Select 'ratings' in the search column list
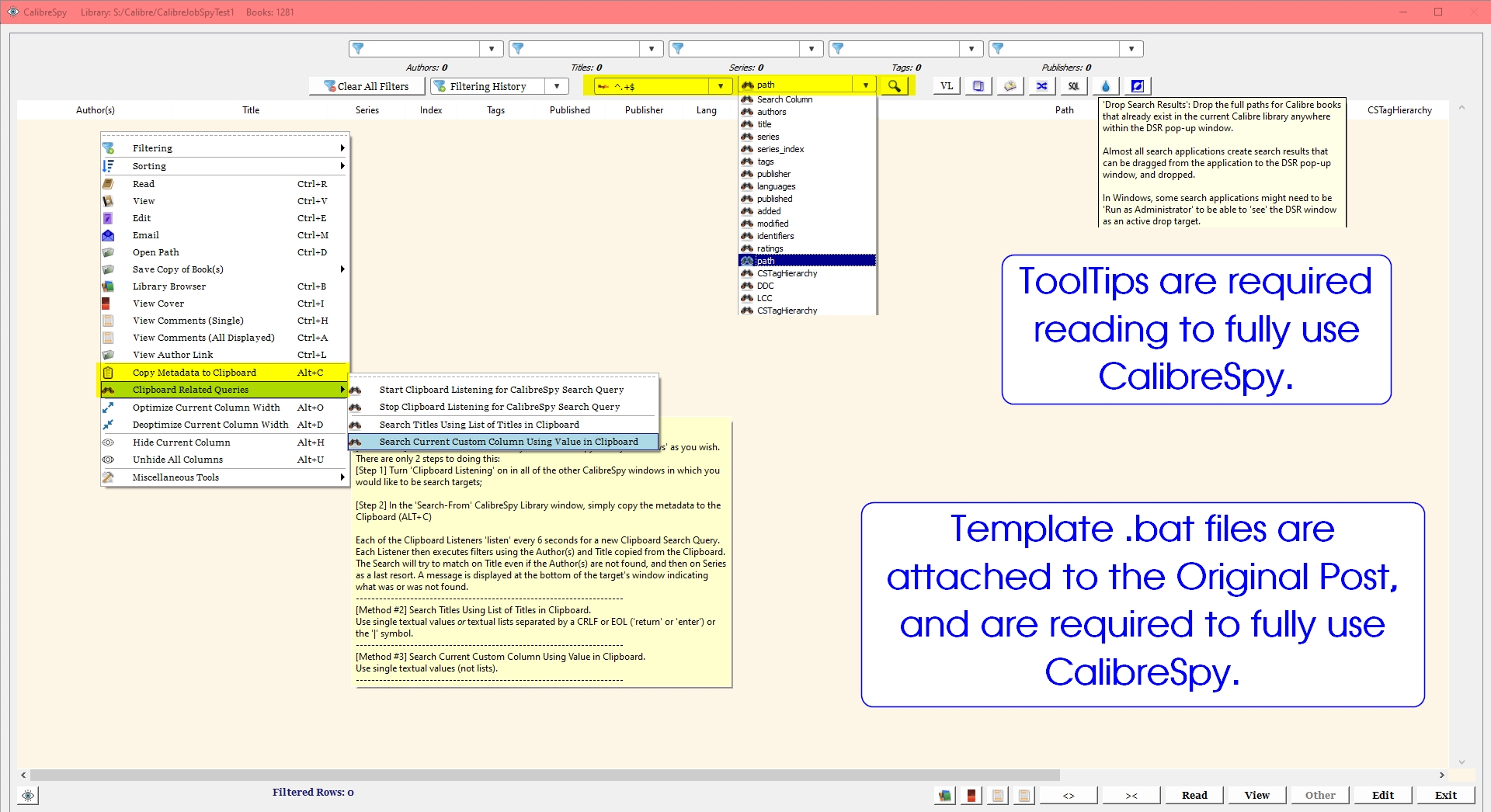Screen dimensions: 1491x812 point(808,248)
